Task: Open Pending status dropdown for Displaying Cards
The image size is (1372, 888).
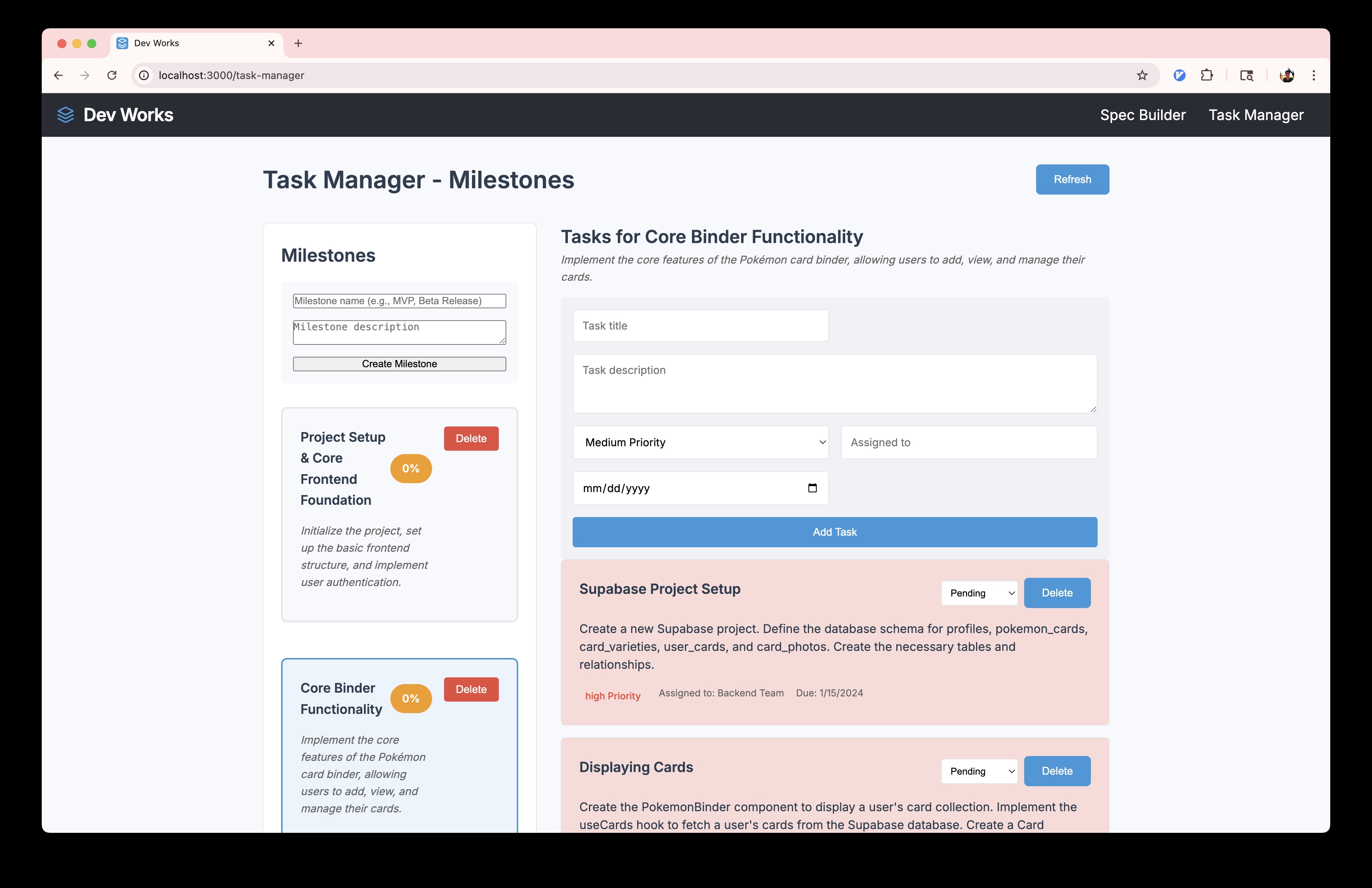Action: 979,771
